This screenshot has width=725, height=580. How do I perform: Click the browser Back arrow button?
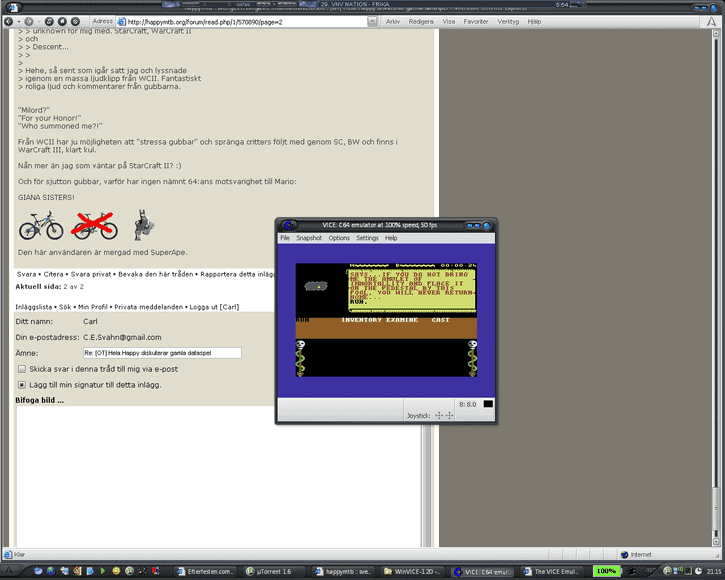tap(8, 21)
